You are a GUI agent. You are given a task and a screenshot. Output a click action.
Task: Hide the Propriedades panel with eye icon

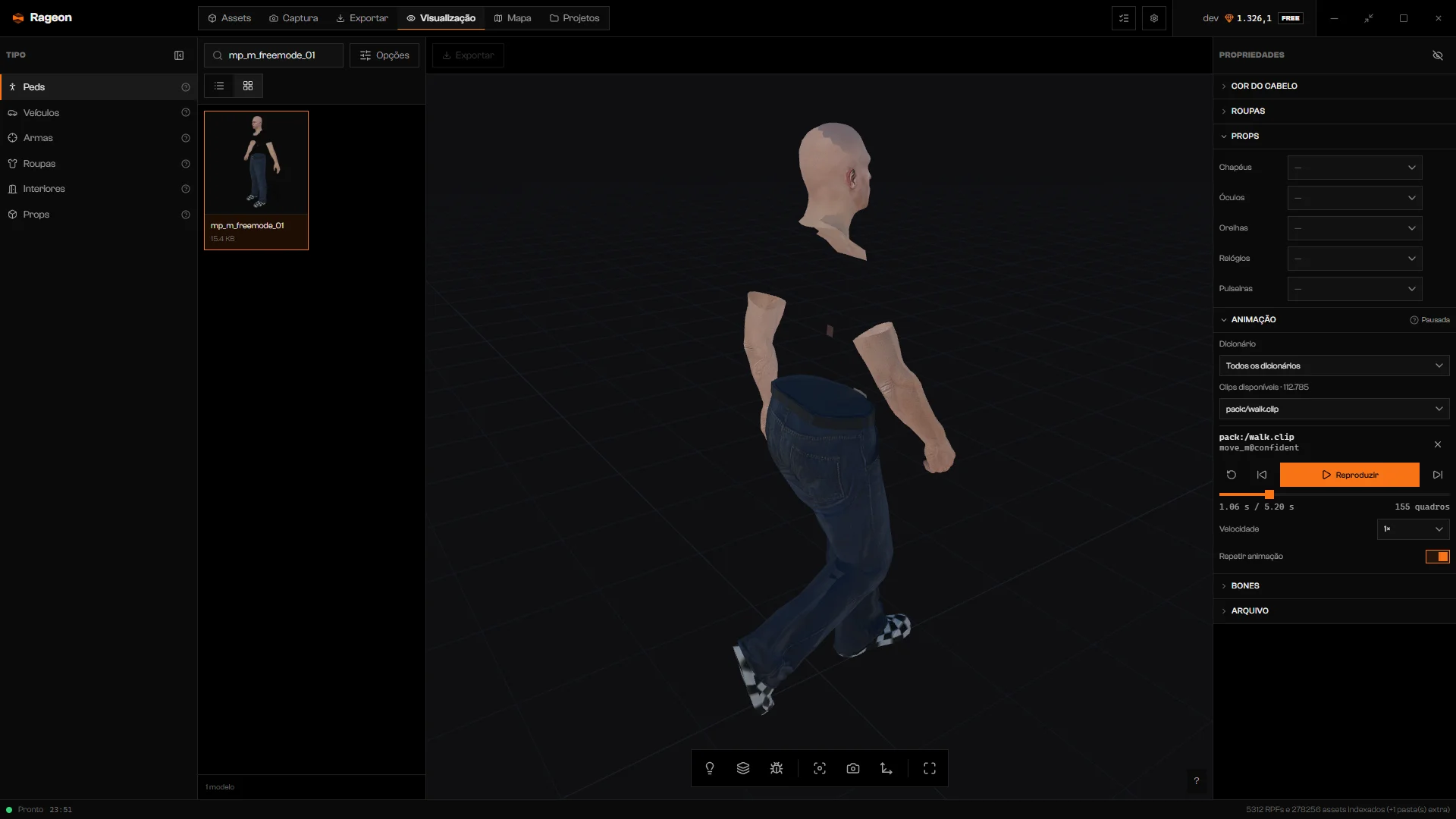[1438, 55]
